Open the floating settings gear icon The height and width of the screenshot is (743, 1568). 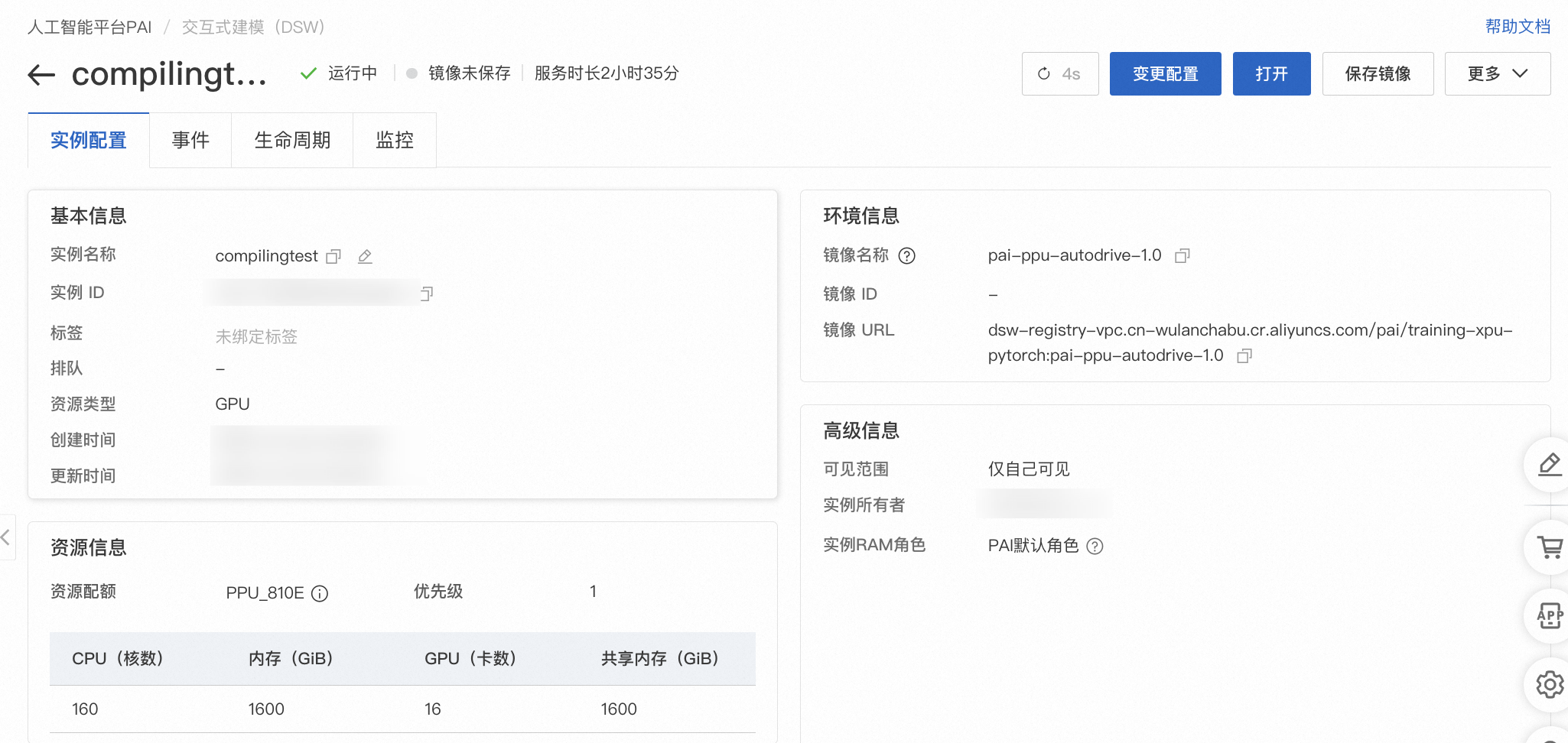[1549, 684]
